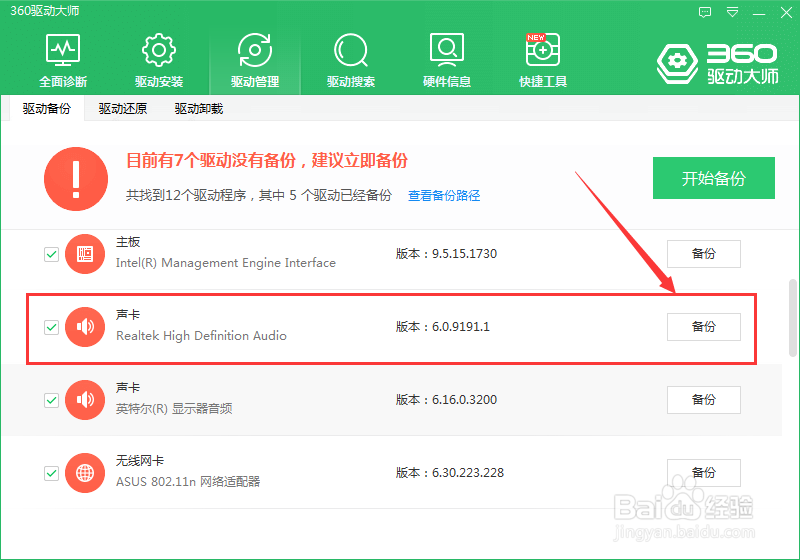Click 备份 for ASUS 802.11n 网络适配器
The width and height of the screenshot is (800, 560).
(704, 473)
